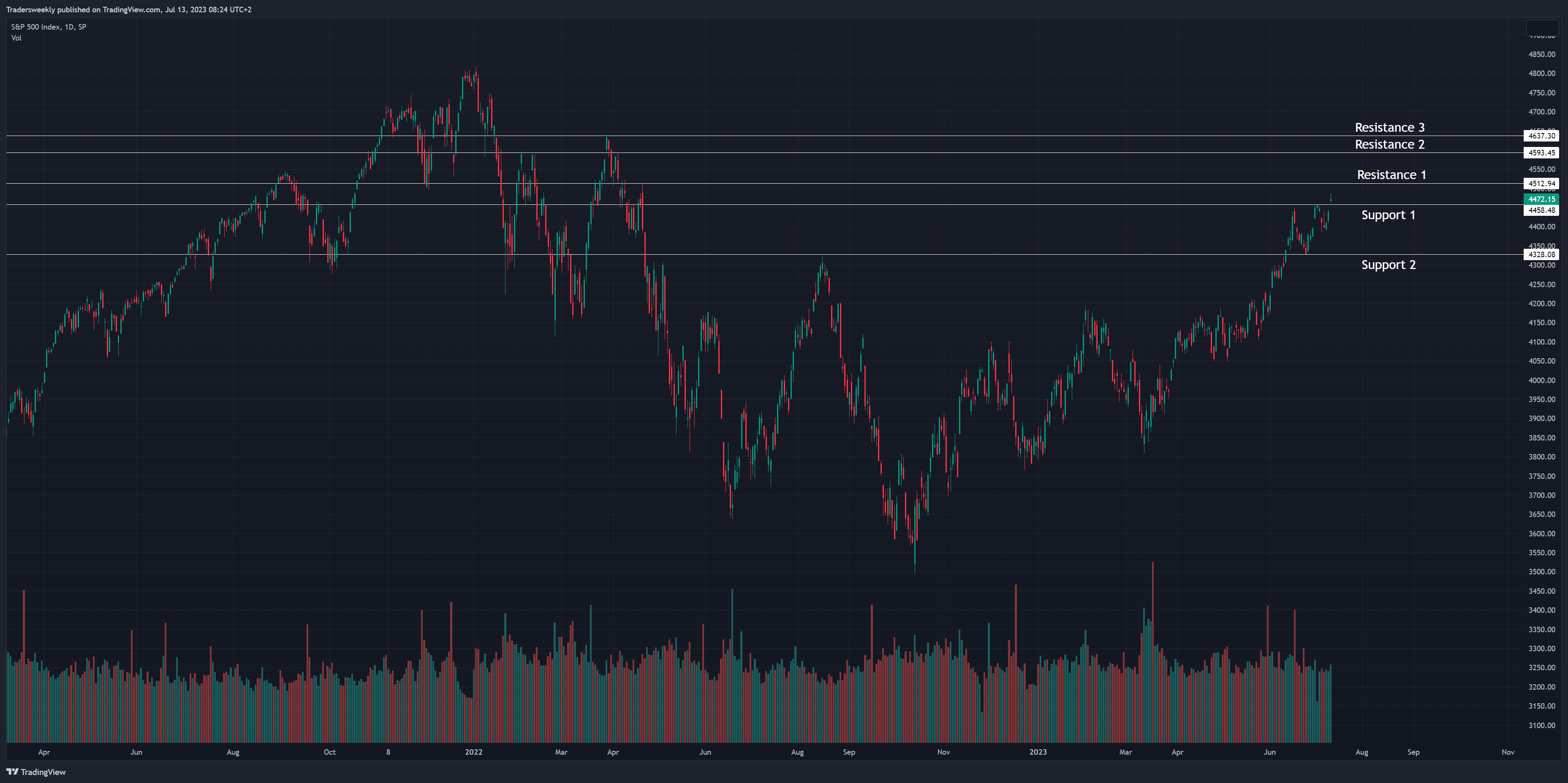Click the Support 1 label

(x=1388, y=215)
